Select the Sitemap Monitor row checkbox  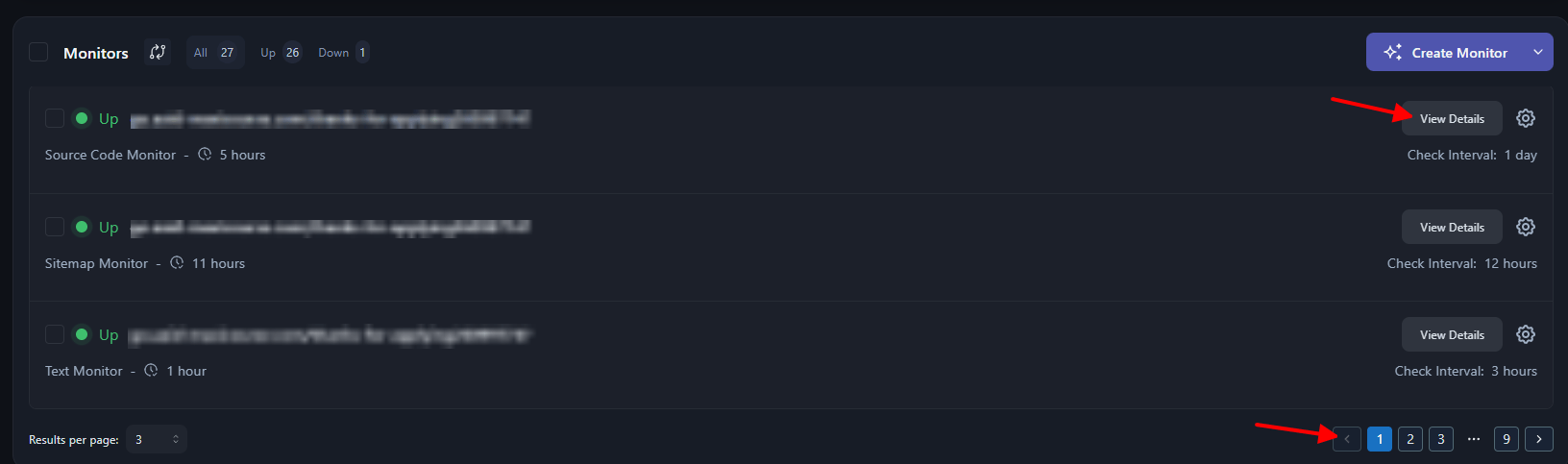(55, 227)
